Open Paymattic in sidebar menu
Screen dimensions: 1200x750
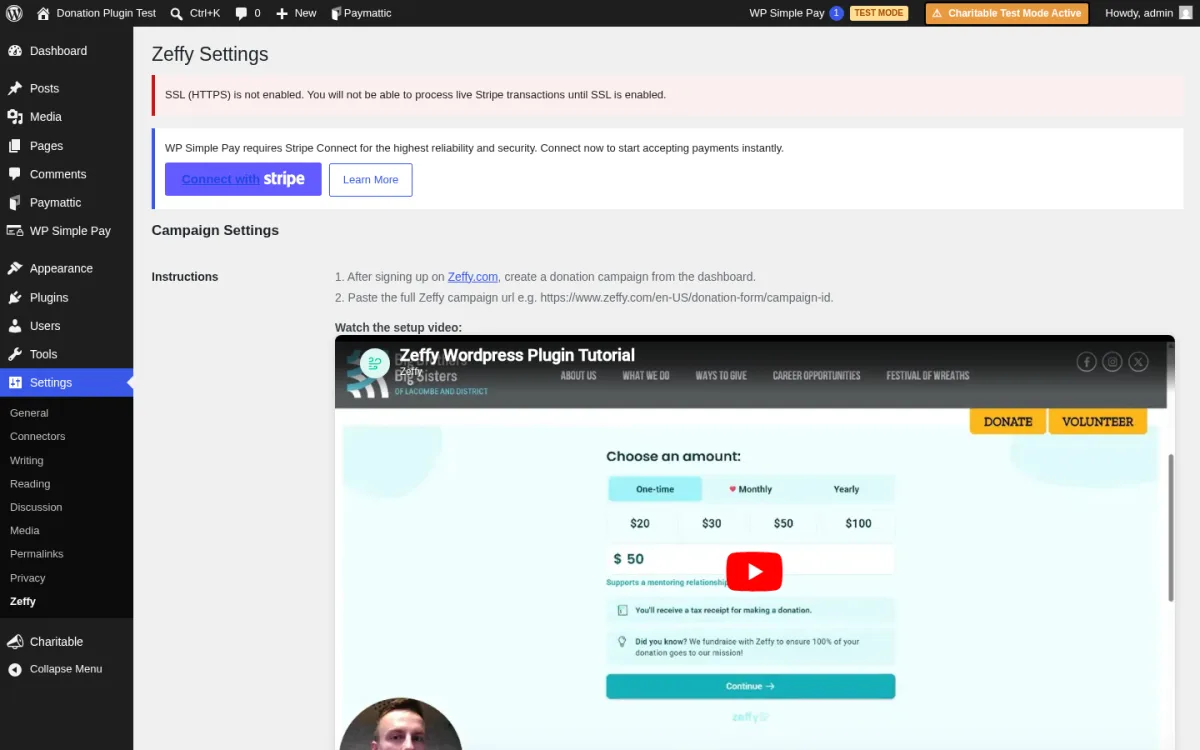(x=66, y=202)
